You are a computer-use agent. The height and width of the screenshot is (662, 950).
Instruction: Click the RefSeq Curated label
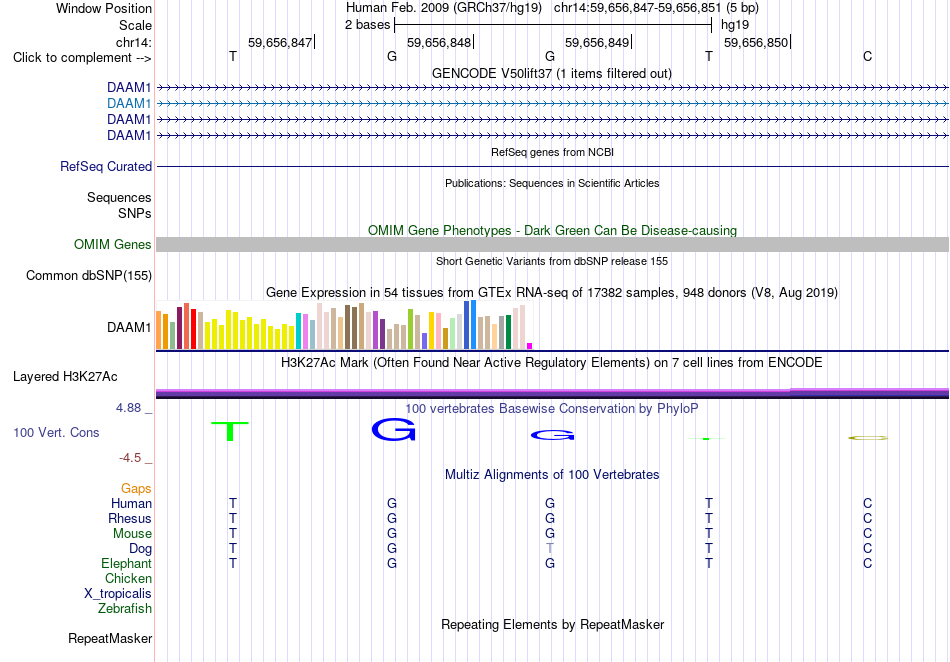tap(105, 167)
